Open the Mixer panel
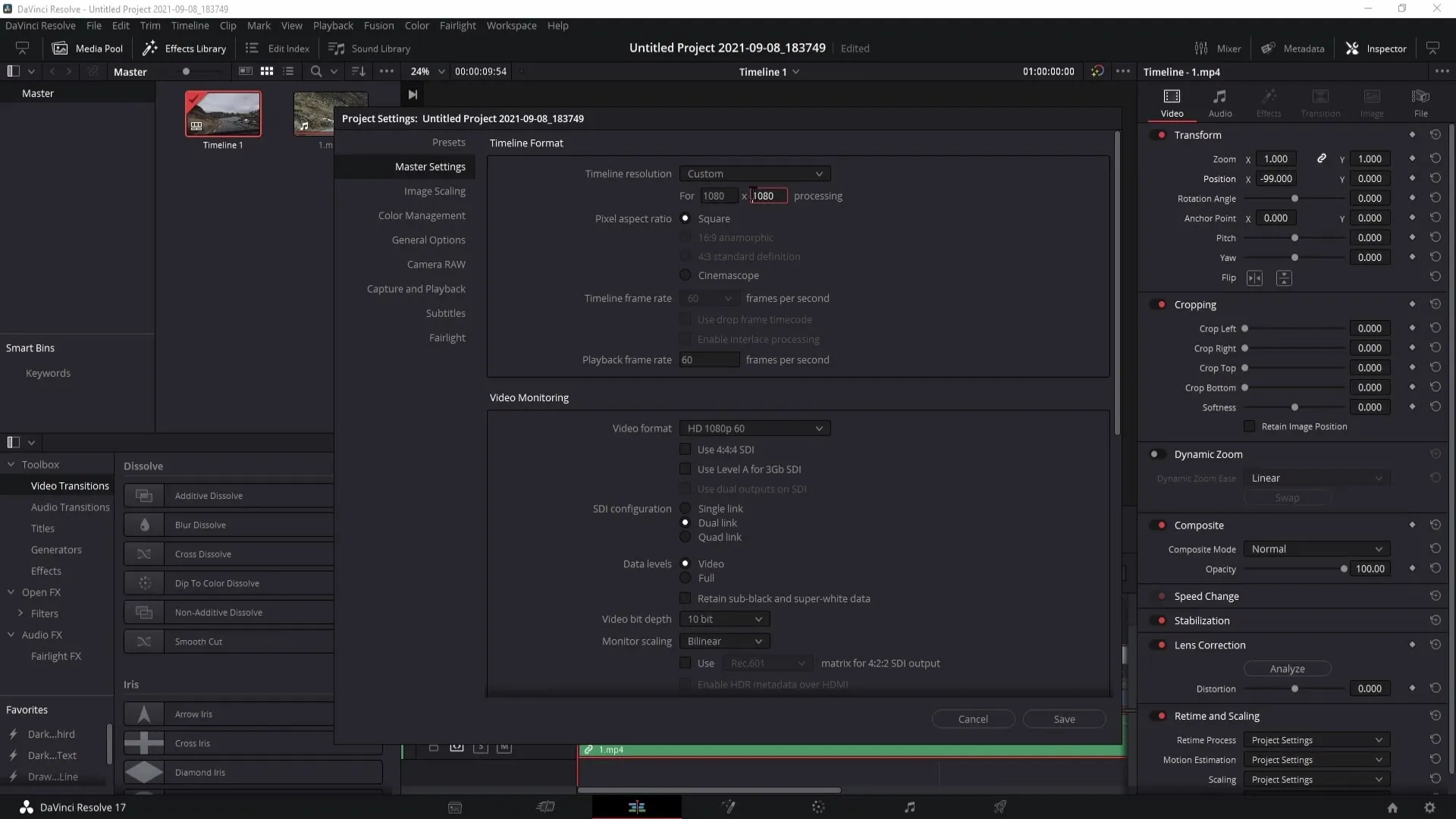Screen dimensions: 1456x819 1217,49
